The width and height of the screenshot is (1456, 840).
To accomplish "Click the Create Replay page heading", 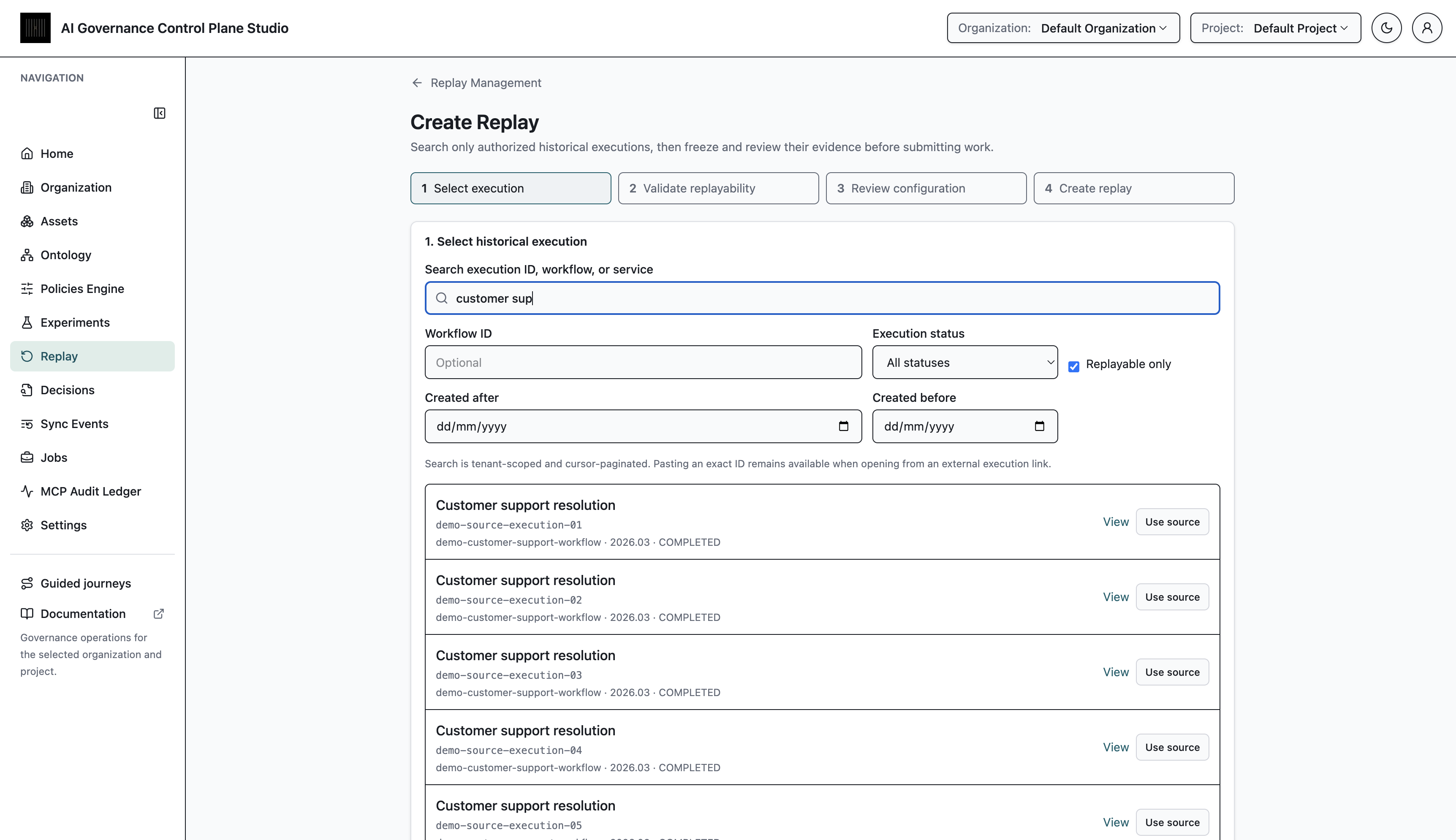I will [474, 122].
